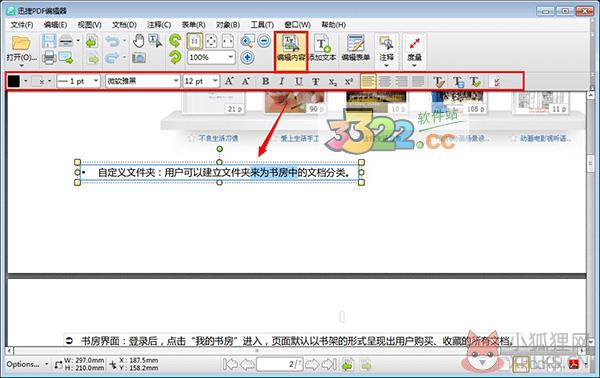Justify the text

[x=418, y=81]
